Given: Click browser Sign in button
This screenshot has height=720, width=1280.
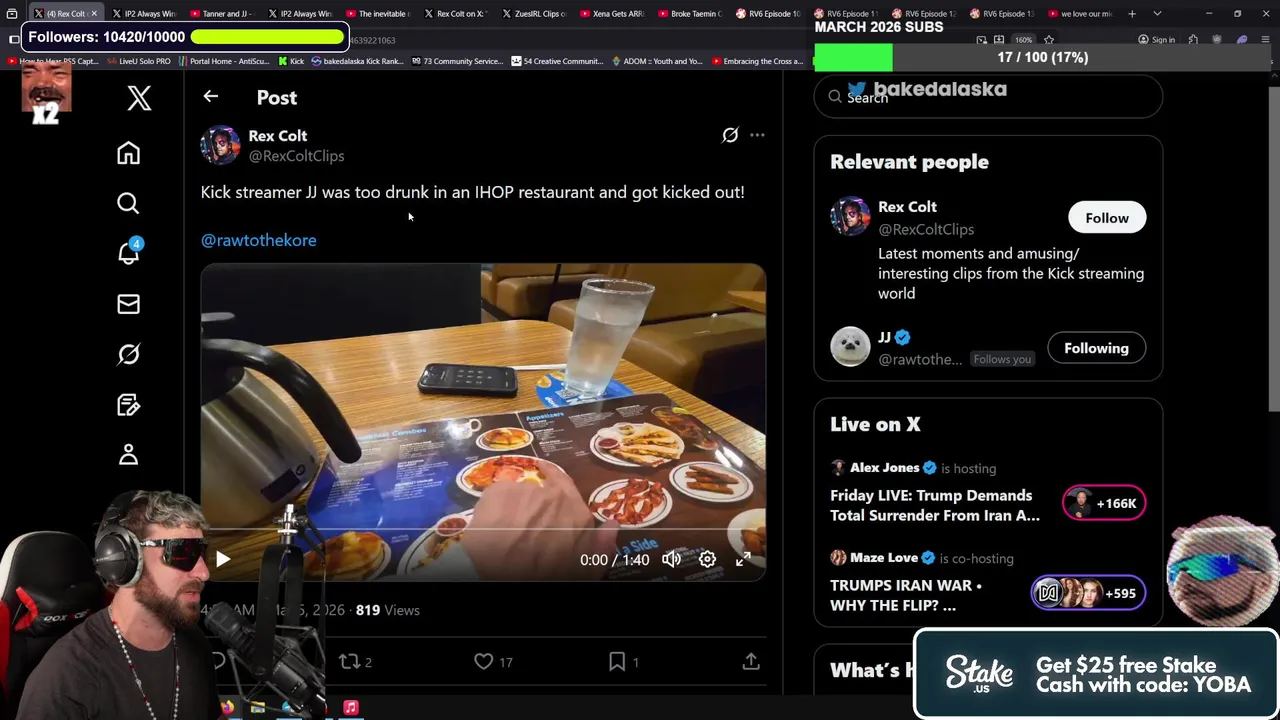Looking at the screenshot, I should [1157, 40].
